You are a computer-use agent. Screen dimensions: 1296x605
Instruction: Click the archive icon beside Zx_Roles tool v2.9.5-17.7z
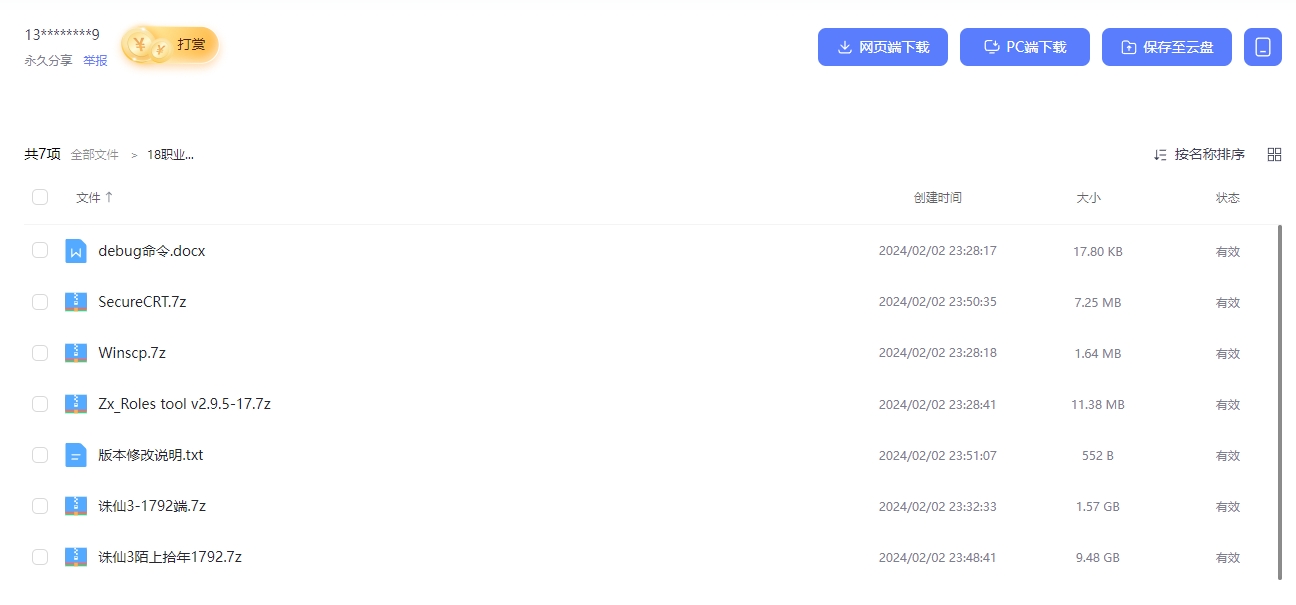pyautogui.click(x=76, y=404)
